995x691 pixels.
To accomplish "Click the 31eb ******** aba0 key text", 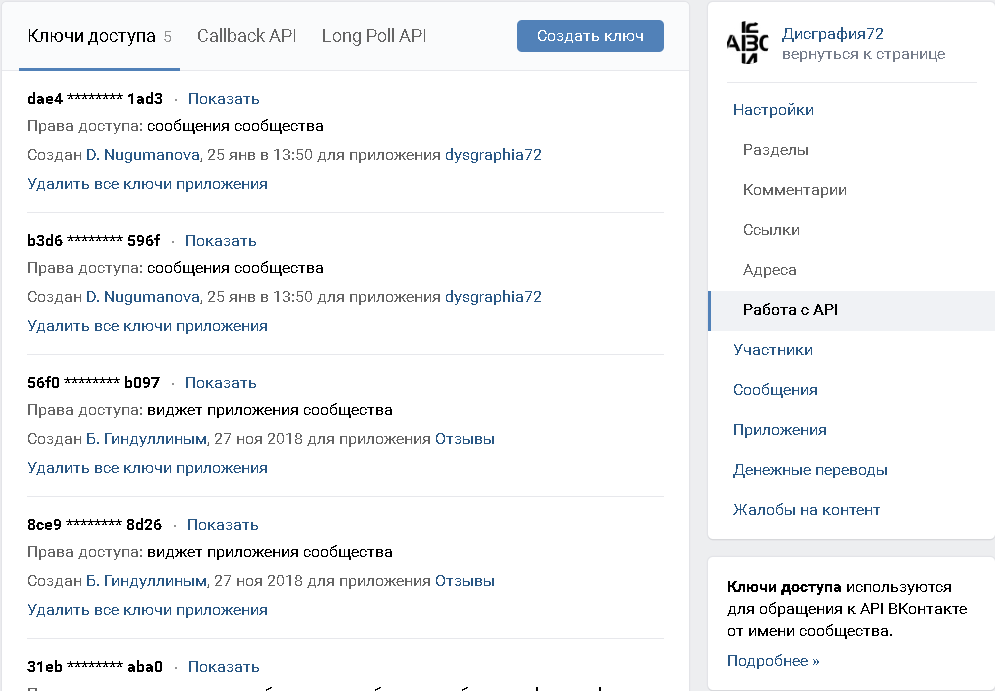I will point(95,667).
